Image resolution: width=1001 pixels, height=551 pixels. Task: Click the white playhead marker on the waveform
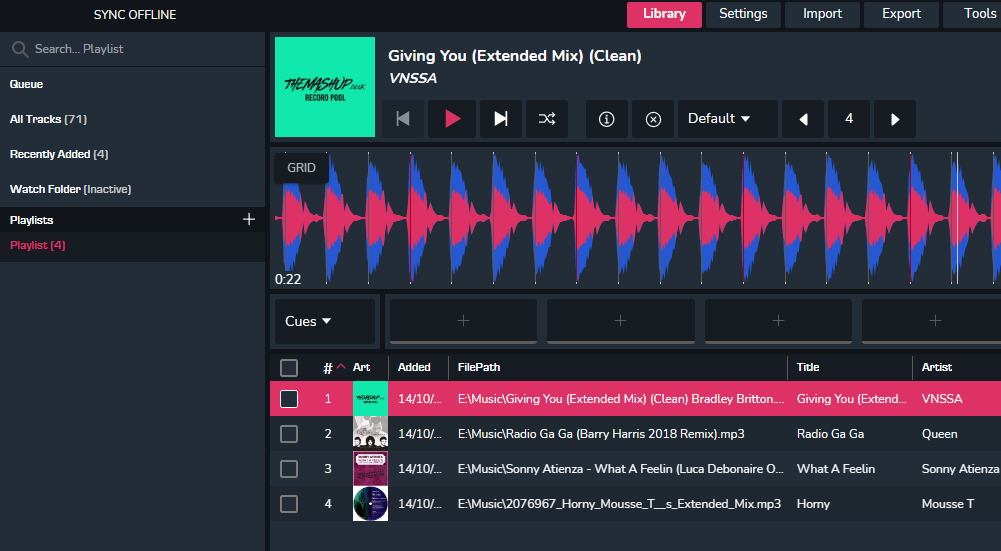[957, 218]
